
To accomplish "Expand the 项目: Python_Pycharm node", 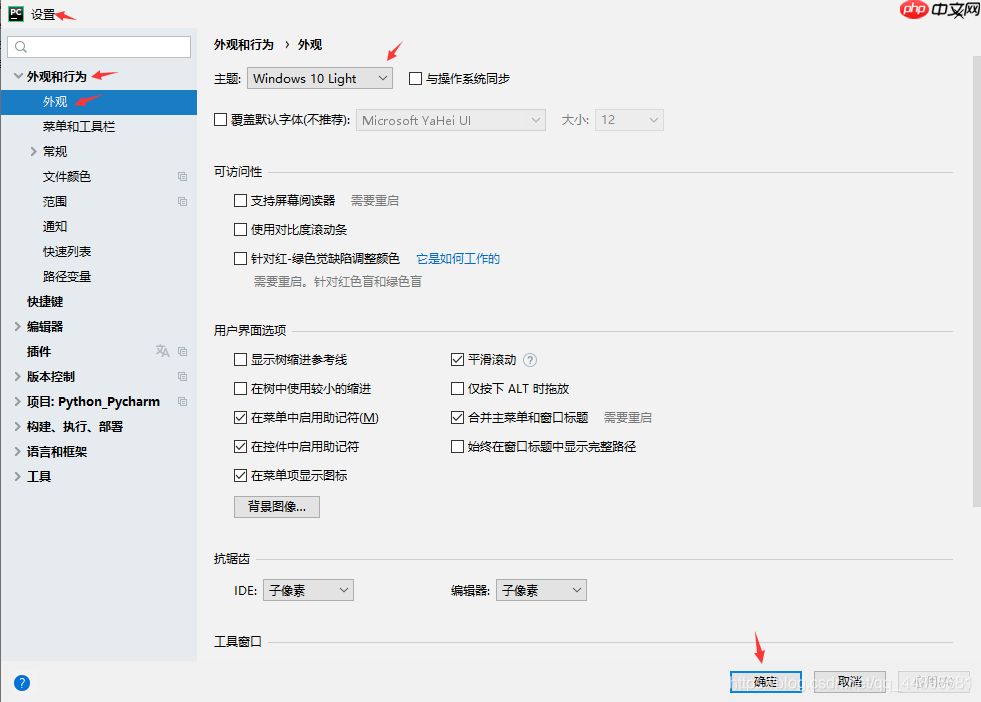I will [x=18, y=402].
